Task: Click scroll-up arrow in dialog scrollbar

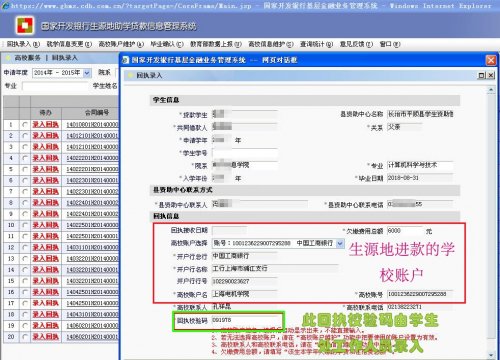Action: pos(491,90)
